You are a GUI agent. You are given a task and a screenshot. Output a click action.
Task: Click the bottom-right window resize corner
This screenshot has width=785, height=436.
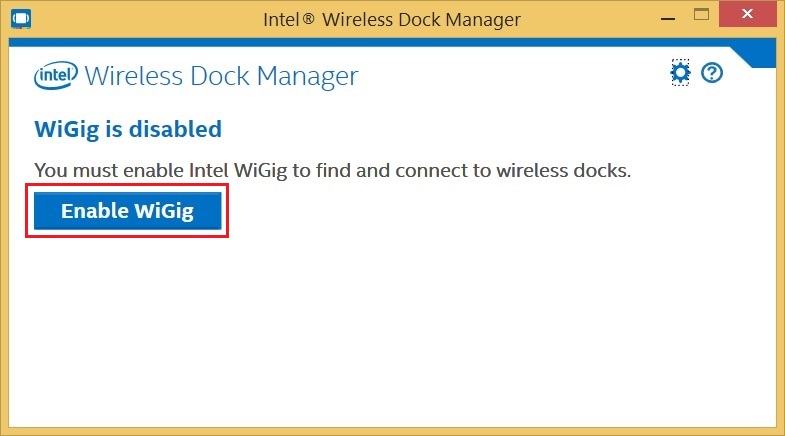tap(781, 432)
